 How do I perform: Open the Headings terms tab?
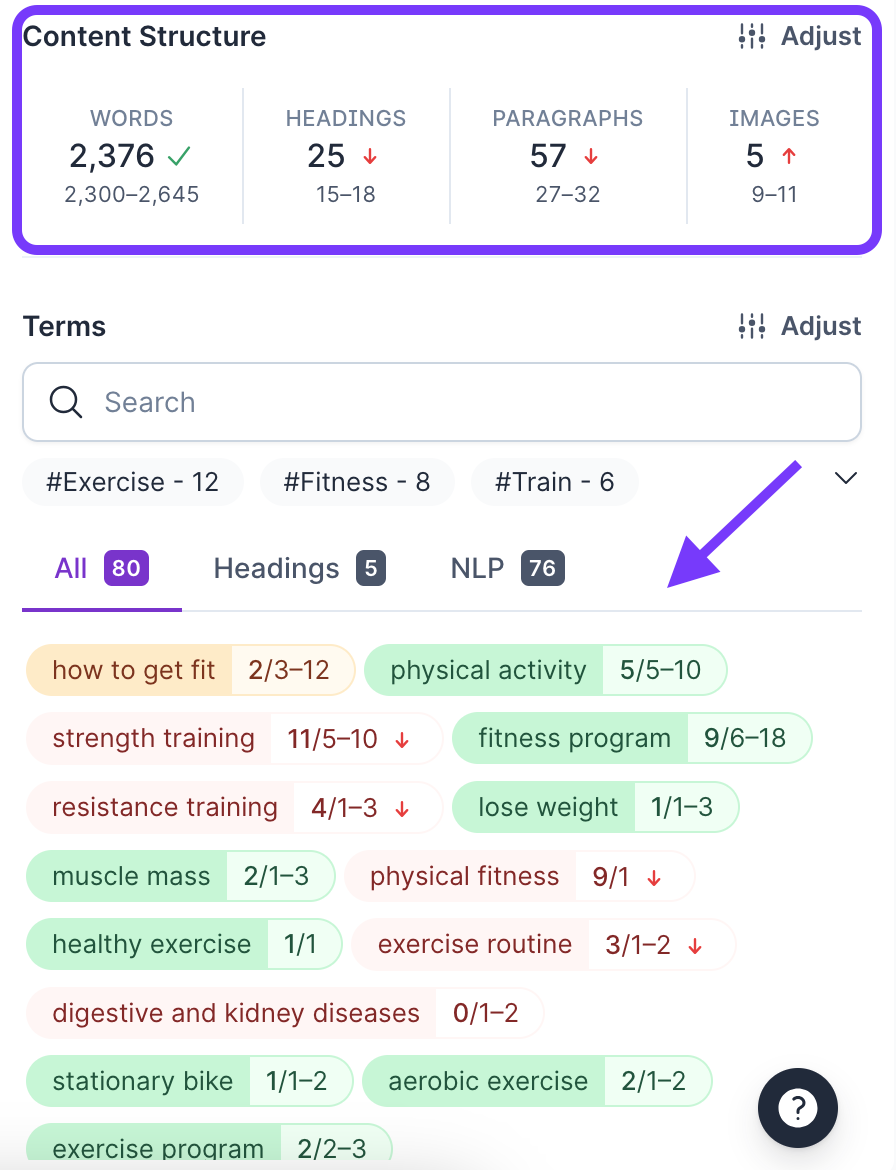pyautogui.click(x=299, y=569)
